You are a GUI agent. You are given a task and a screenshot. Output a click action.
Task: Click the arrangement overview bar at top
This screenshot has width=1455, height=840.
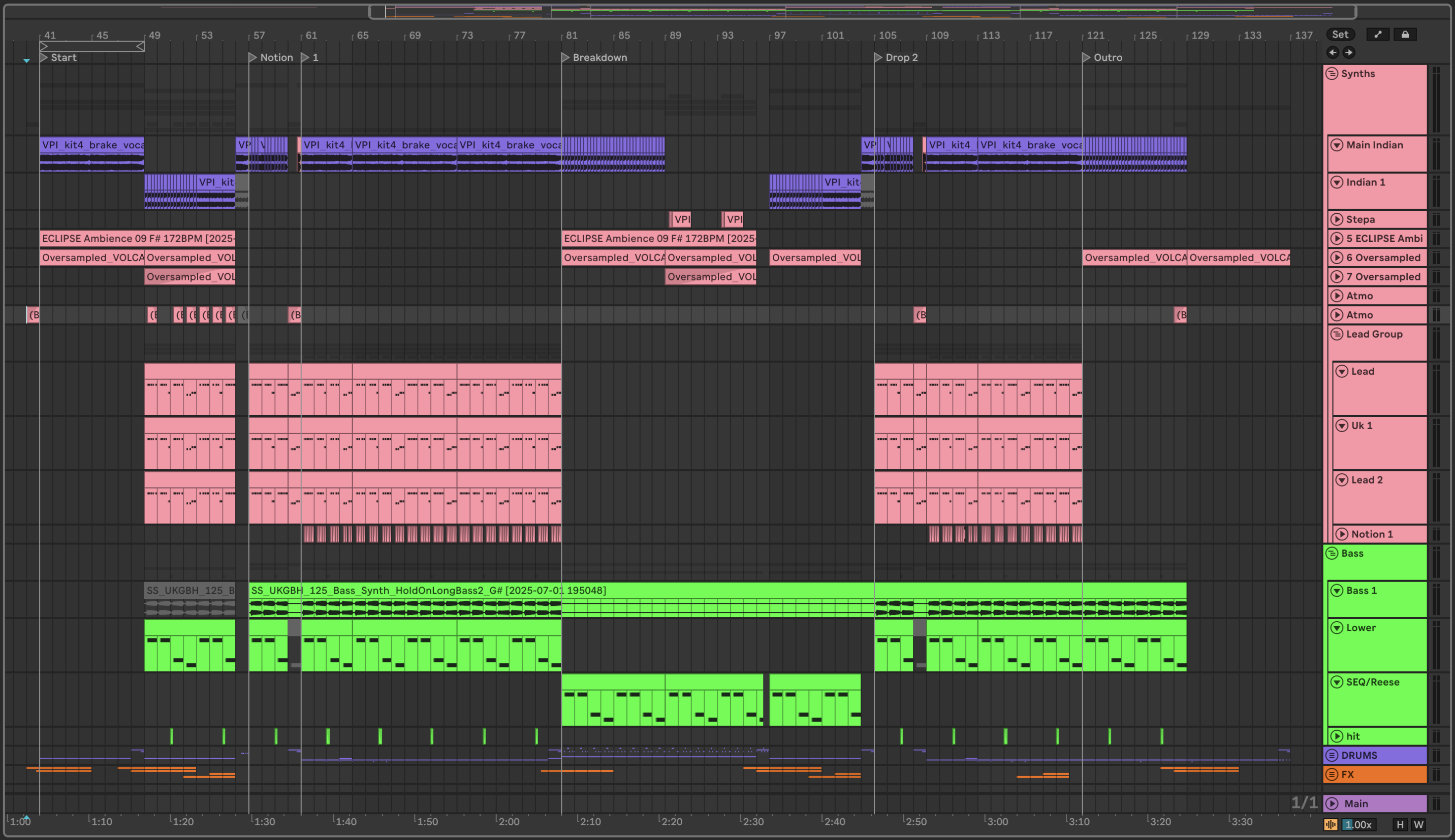point(863,11)
